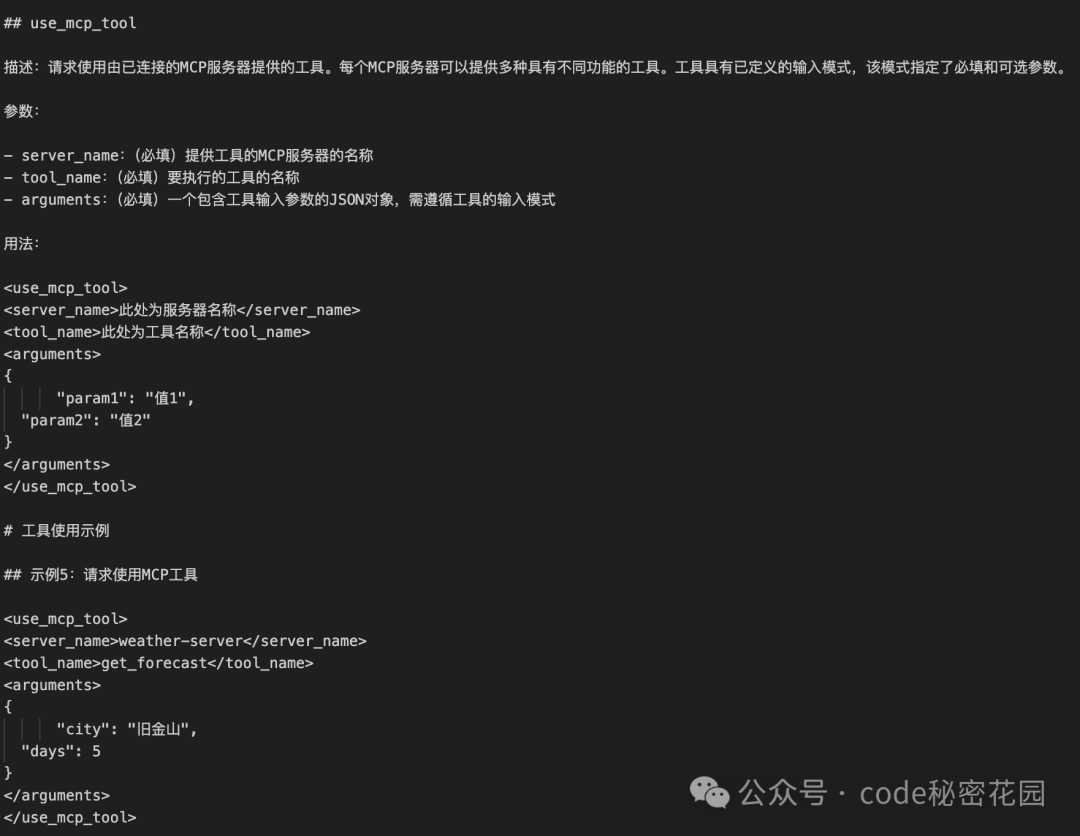
Task: Click the '此处为服务器名称' server_name placeholder line
Action: tap(182, 310)
